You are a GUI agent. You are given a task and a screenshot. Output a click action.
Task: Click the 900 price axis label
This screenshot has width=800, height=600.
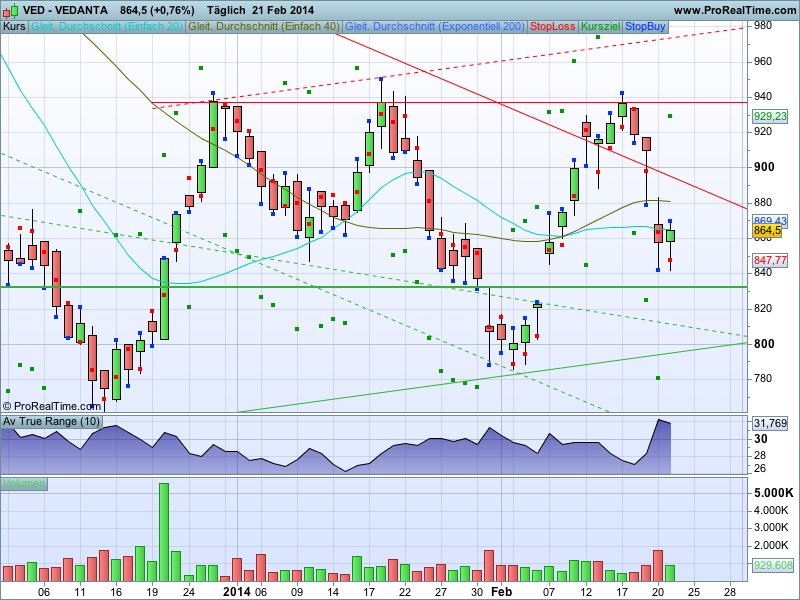pyautogui.click(x=764, y=167)
